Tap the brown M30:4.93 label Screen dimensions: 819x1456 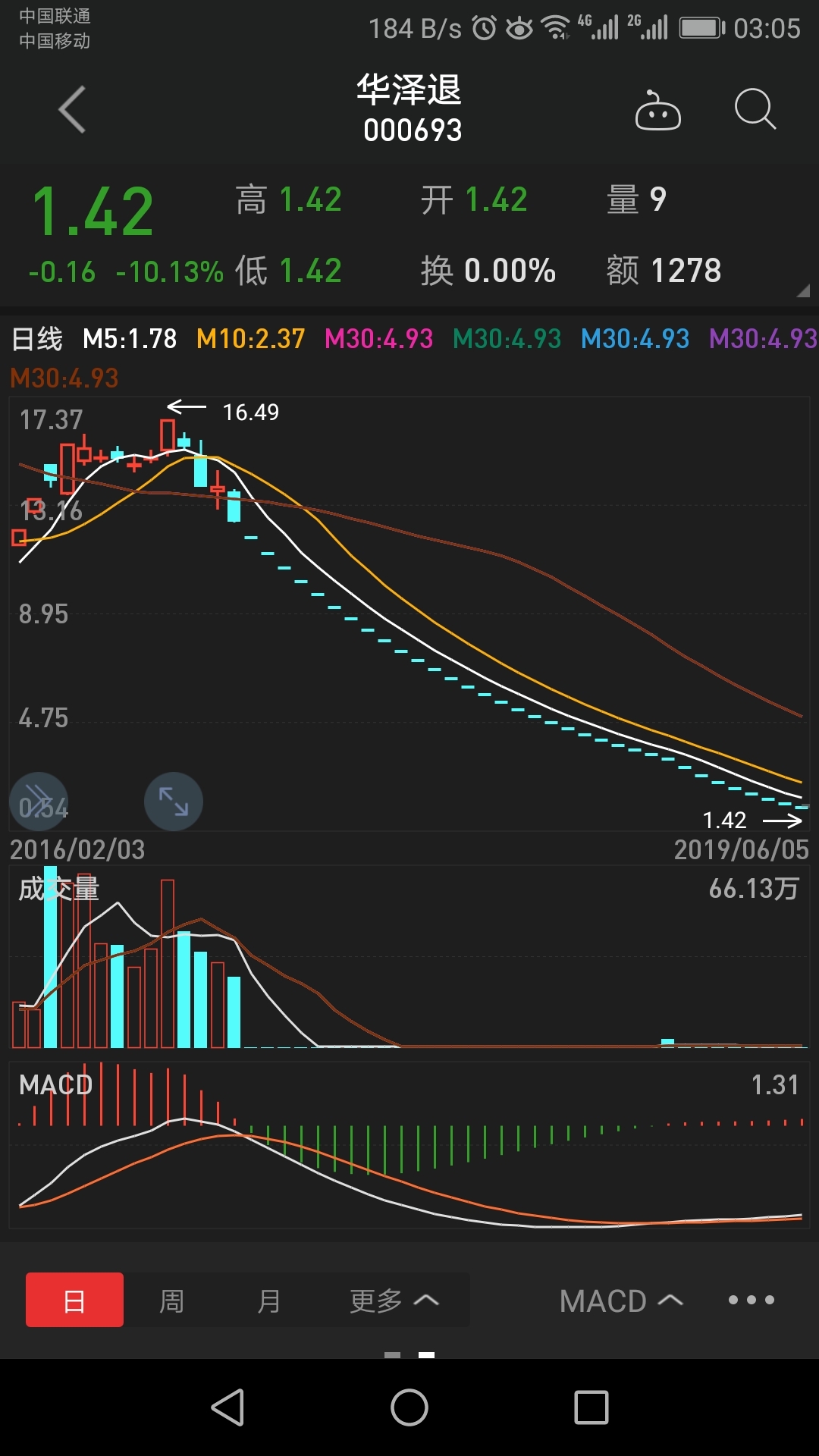(64, 378)
